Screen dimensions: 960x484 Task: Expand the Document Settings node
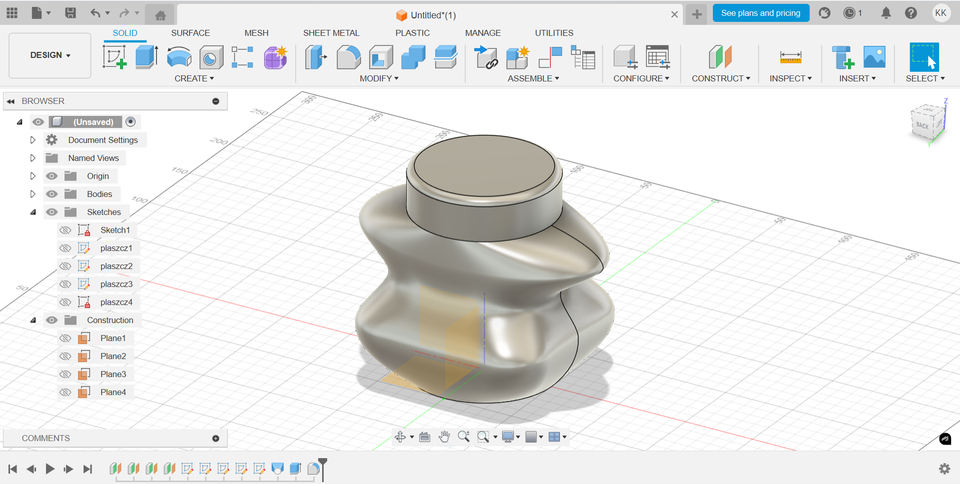33,140
